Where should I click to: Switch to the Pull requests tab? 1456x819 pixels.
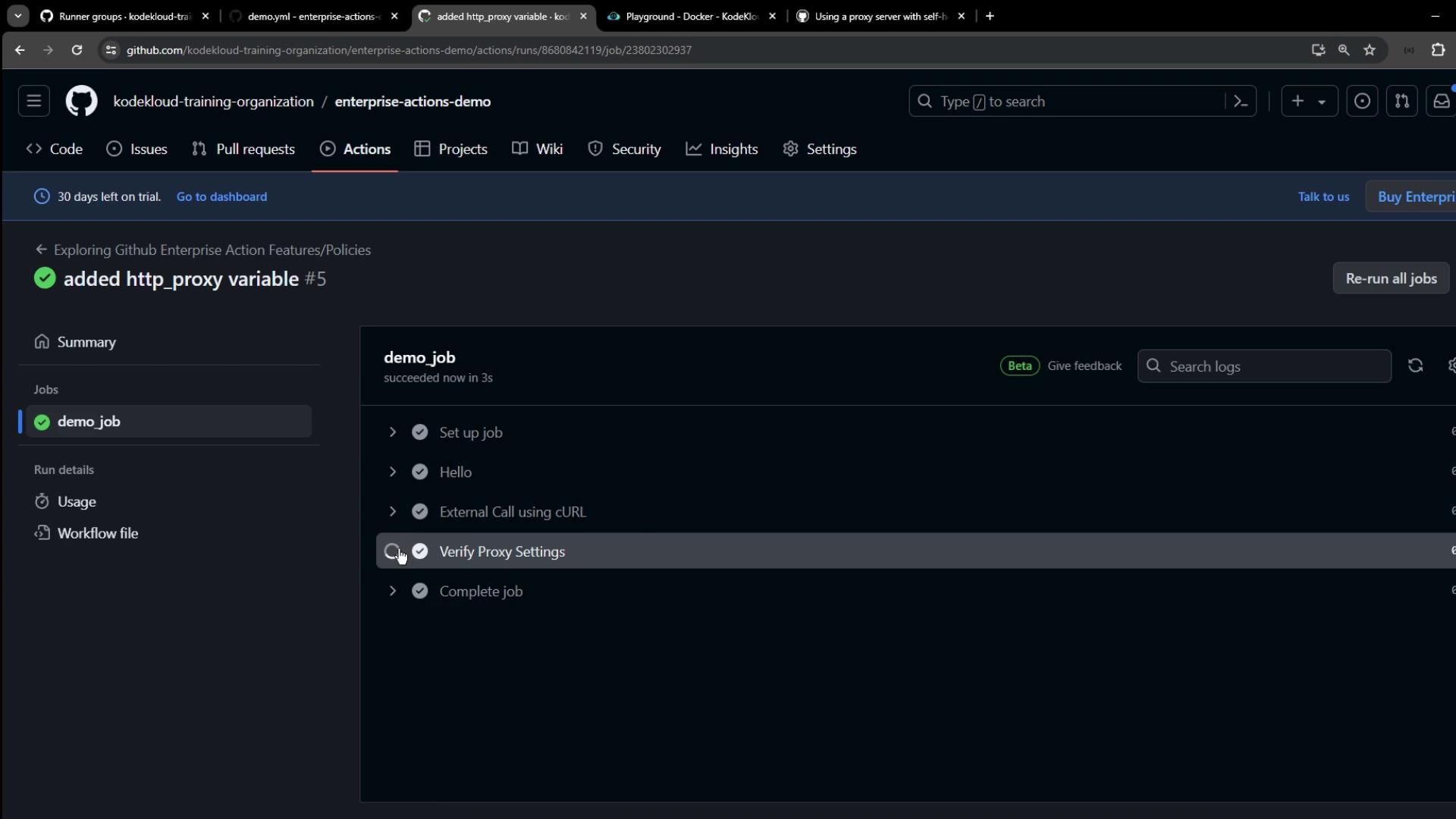(243, 149)
